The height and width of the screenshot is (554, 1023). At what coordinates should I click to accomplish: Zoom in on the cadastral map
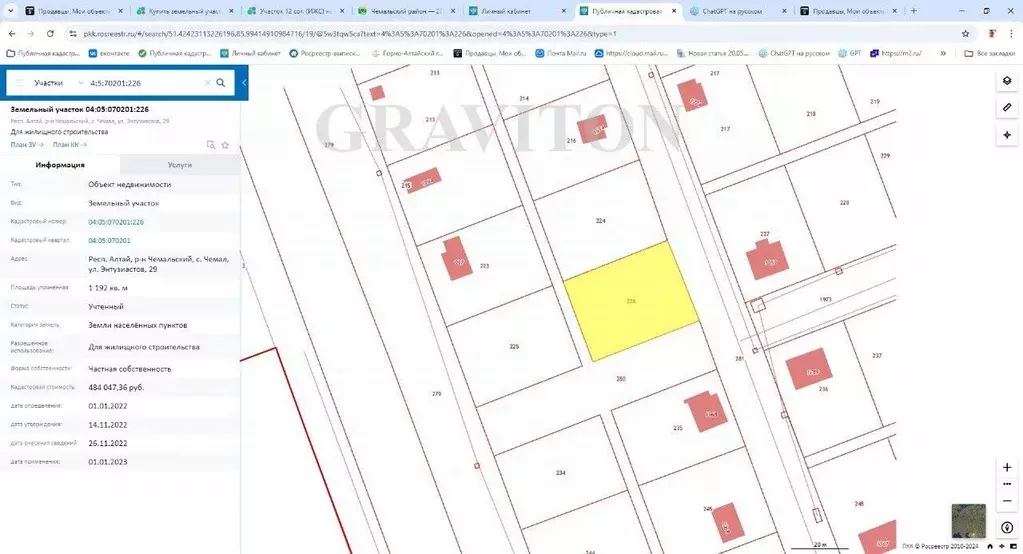pos(1007,467)
